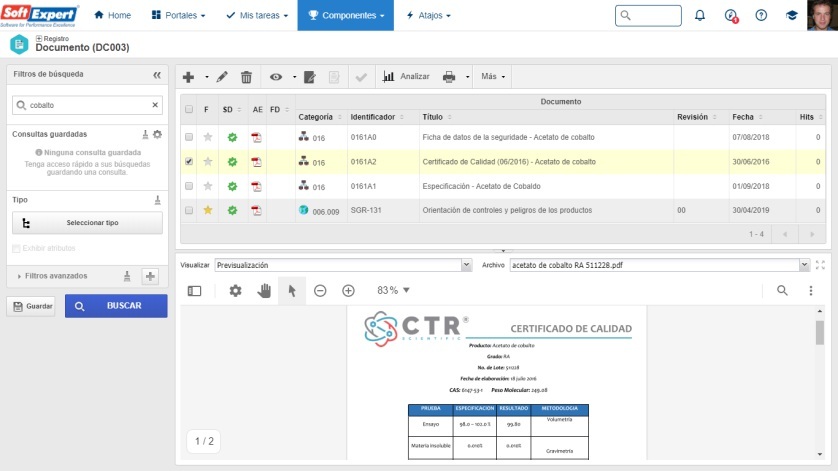Uncheck the selected row 0161A2 checkbox
The image size is (838, 471).
[189, 161]
